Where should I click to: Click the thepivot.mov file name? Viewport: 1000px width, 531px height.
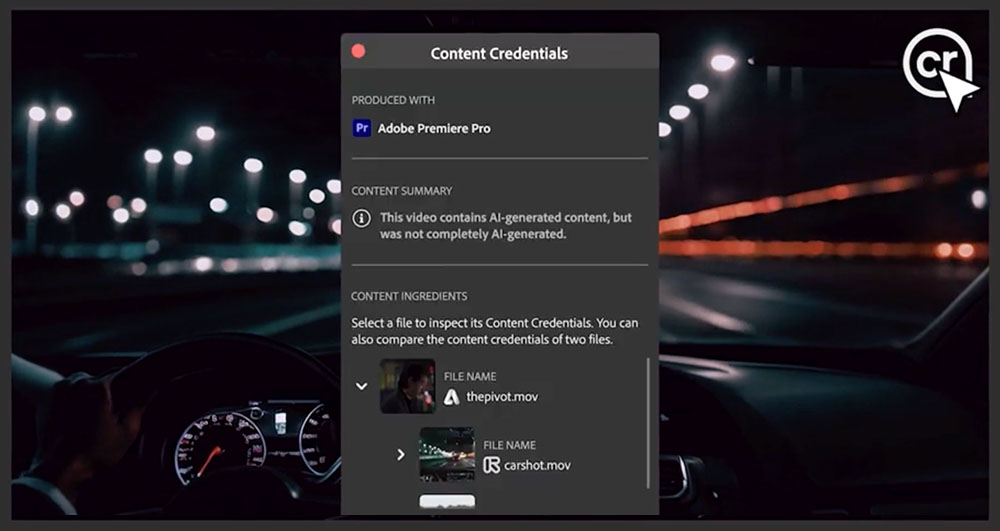[x=502, y=396]
